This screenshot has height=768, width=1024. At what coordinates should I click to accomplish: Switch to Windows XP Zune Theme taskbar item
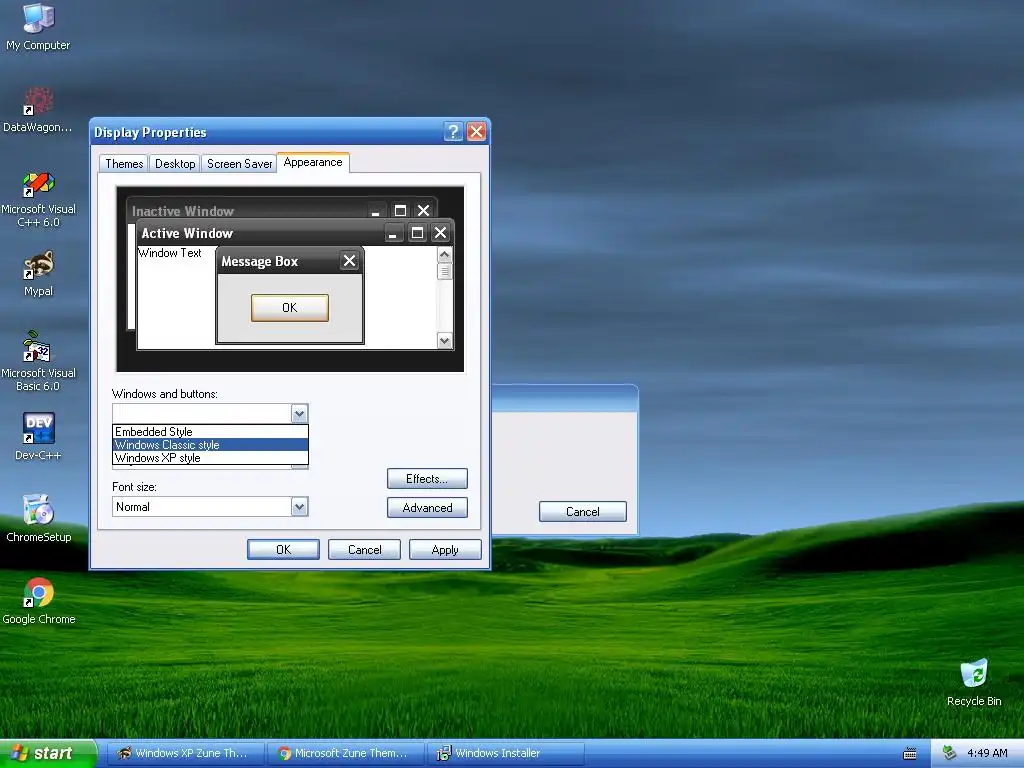pyautogui.click(x=185, y=753)
